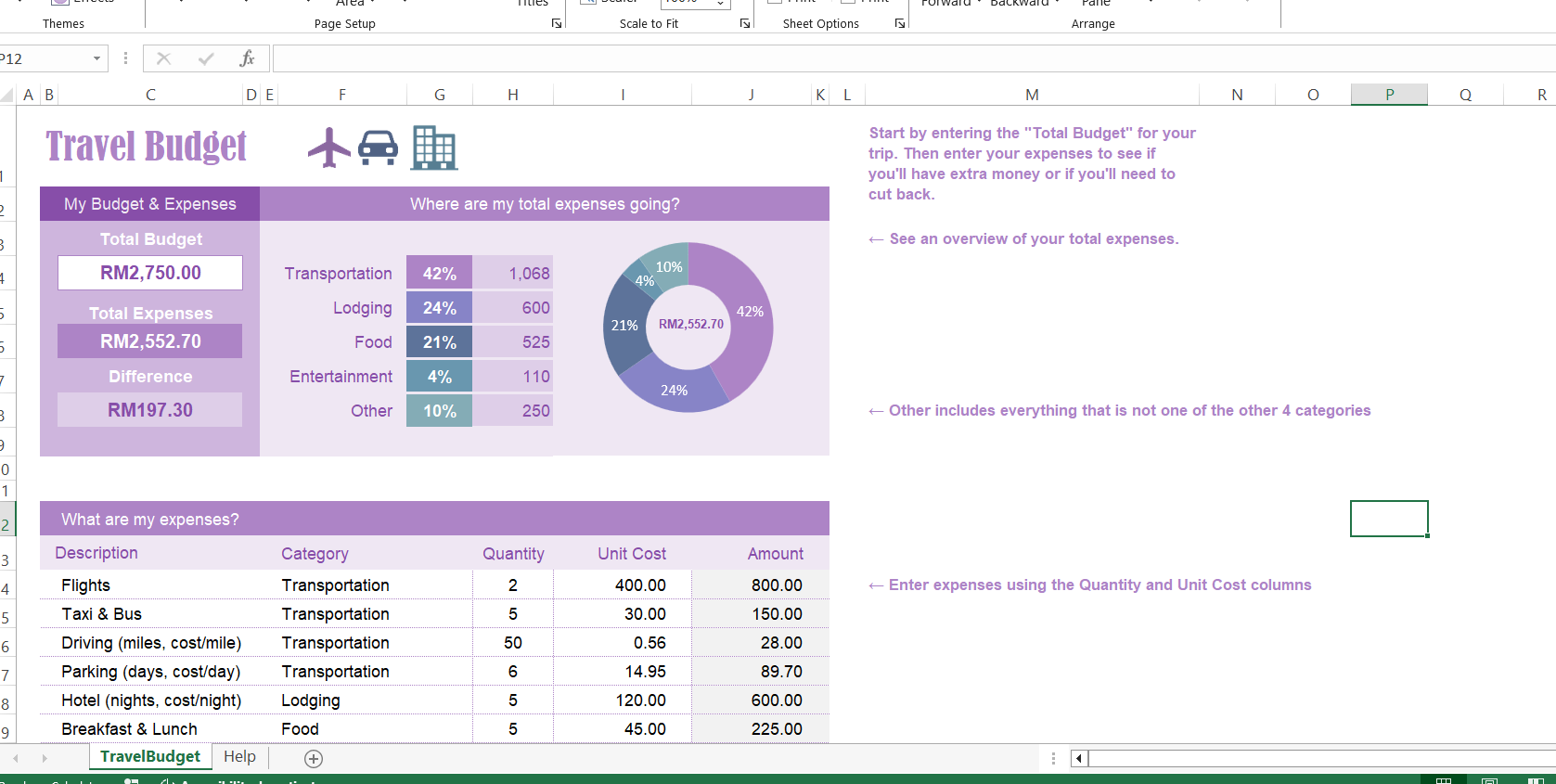This screenshot has height=784, width=1556.
Task: Select the Difference RM197.30 cell
Action: [x=150, y=410]
